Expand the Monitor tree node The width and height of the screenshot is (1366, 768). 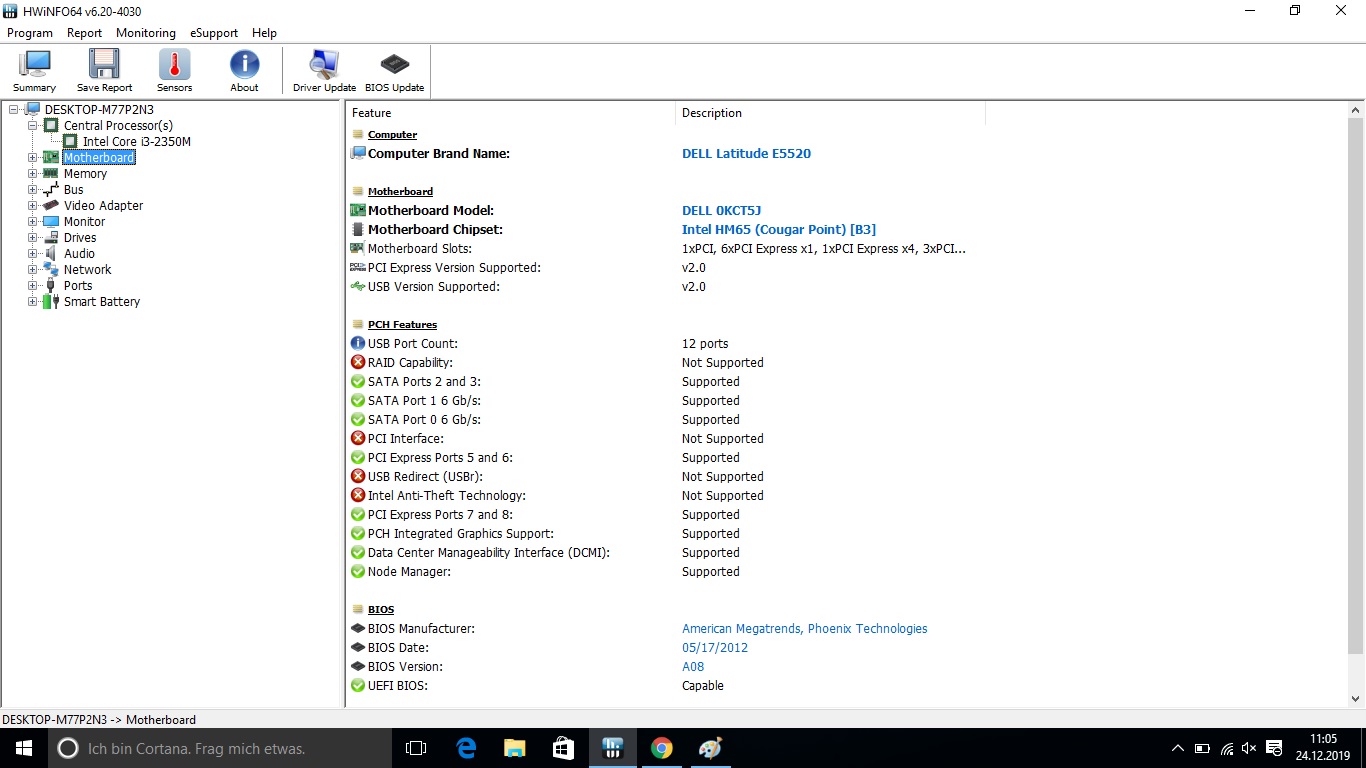(33, 222)
